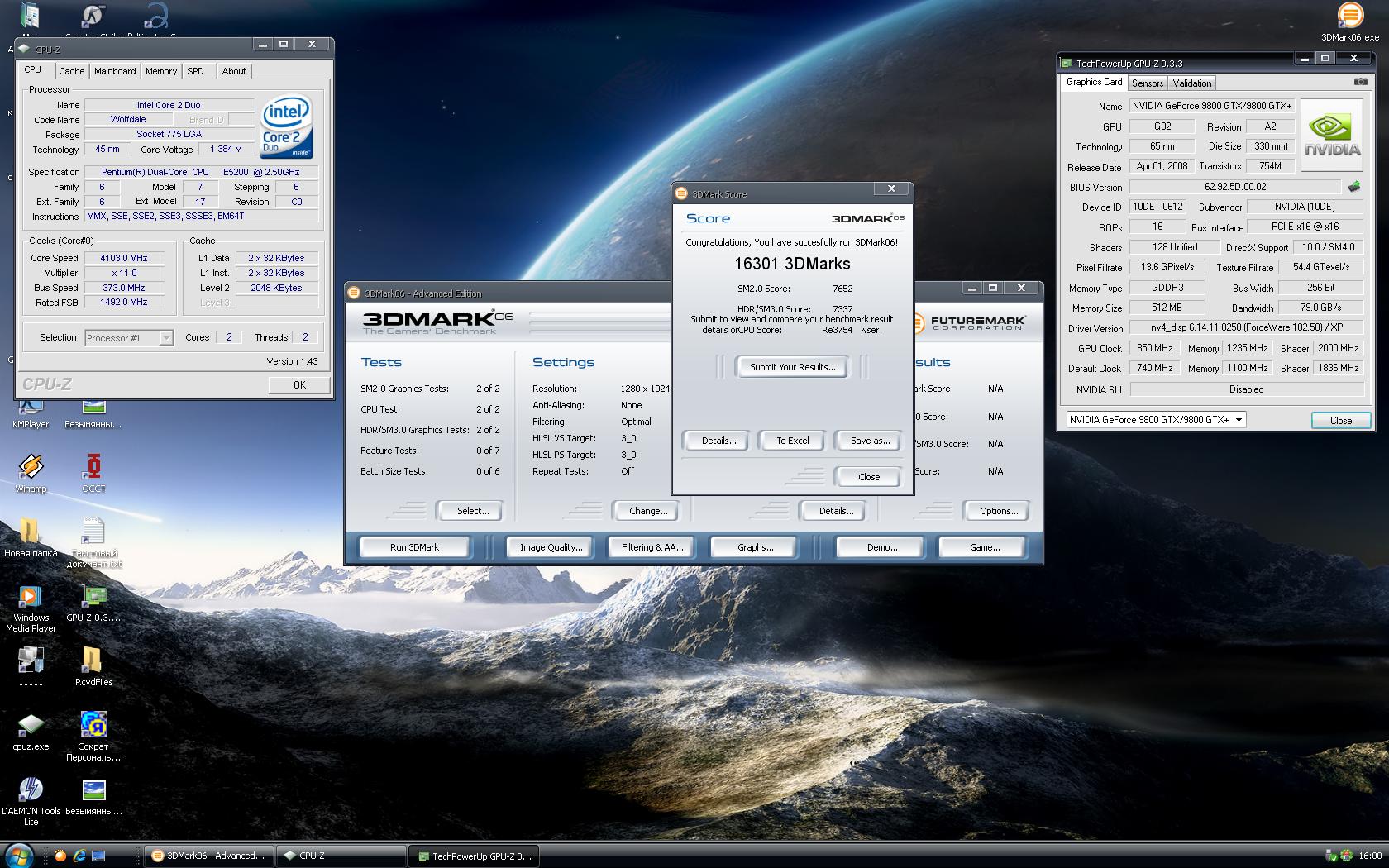Image resolution: width=1389 pixels, height=868 pixels.
Task: Open the GPU-Z.0.3 desktop icon
Action: pyautogui.click(x=93, y=603)
